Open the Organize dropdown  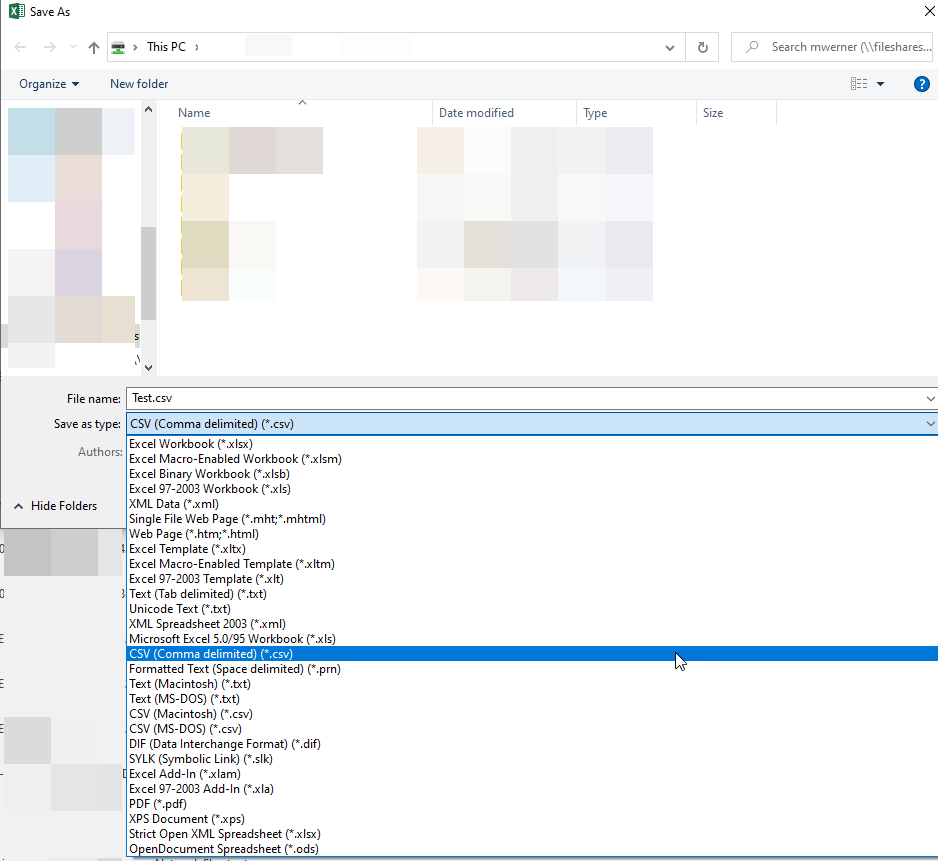click(47, 84)
